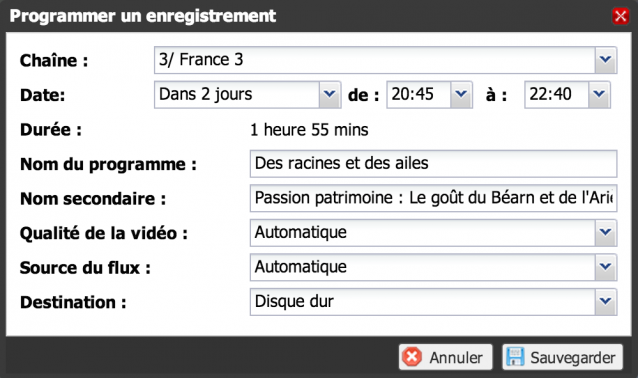638x378 pixels.
Task: Click the Nom du programme text field
Action: click(x=434, y=164)
